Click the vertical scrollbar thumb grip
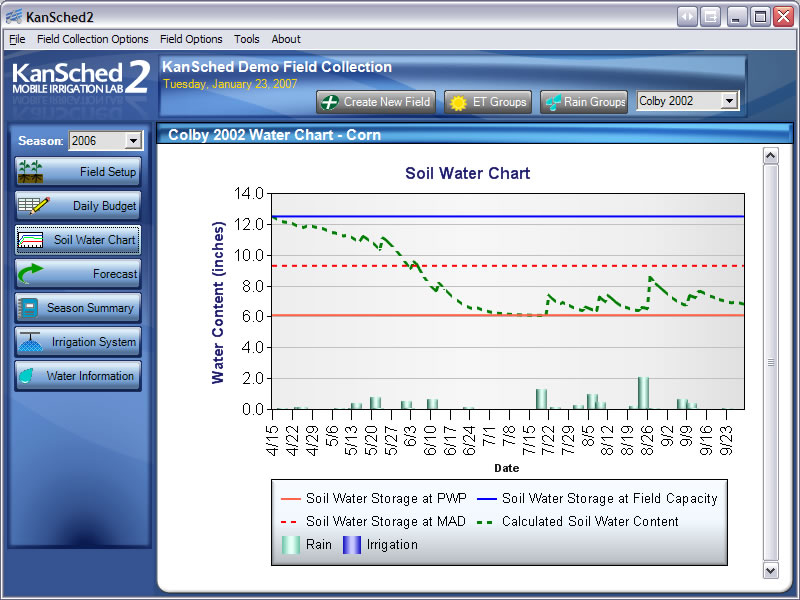 pyautogui.click(x=770, y=362)
